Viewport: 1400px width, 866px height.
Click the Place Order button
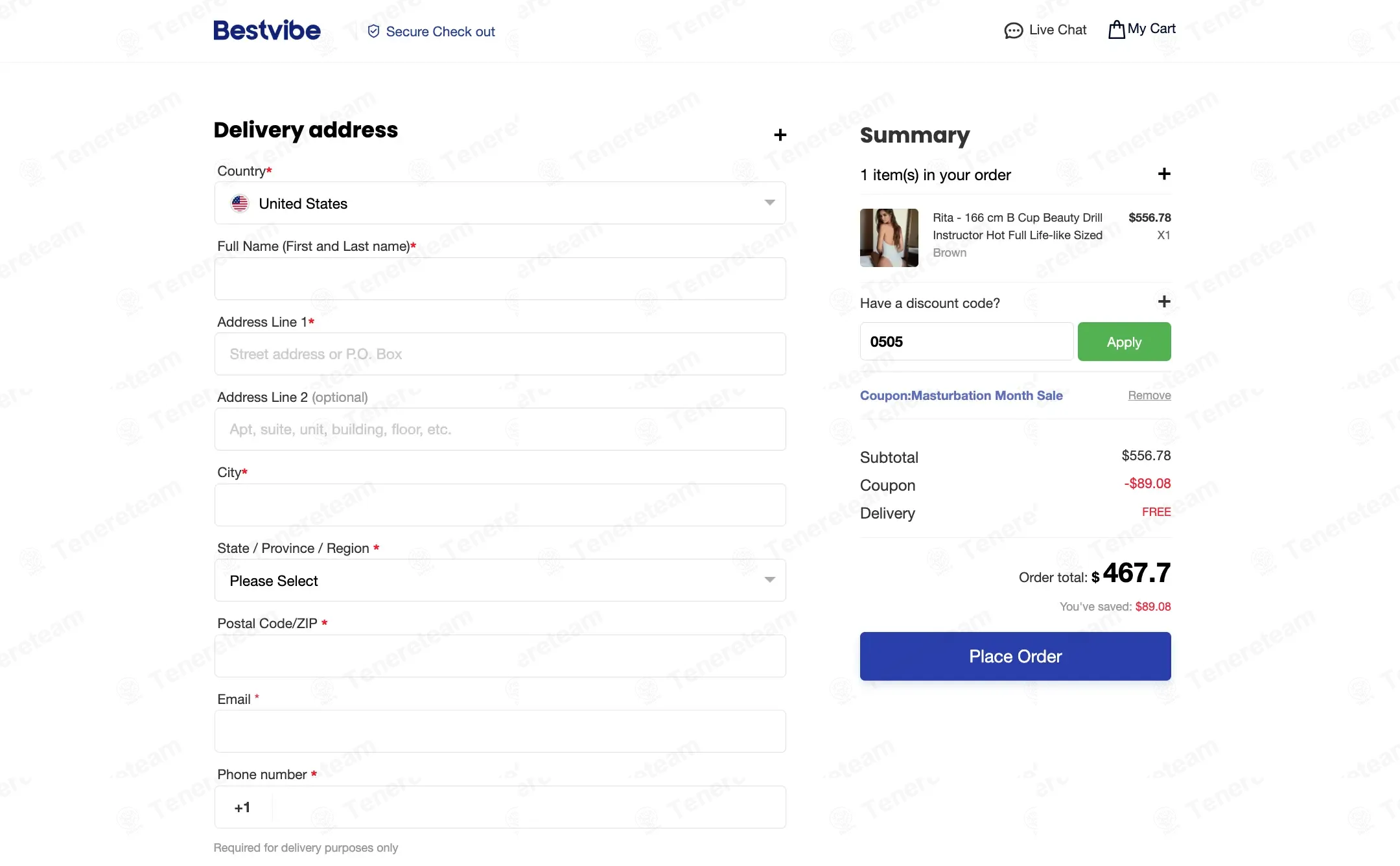click(1016, 656)
